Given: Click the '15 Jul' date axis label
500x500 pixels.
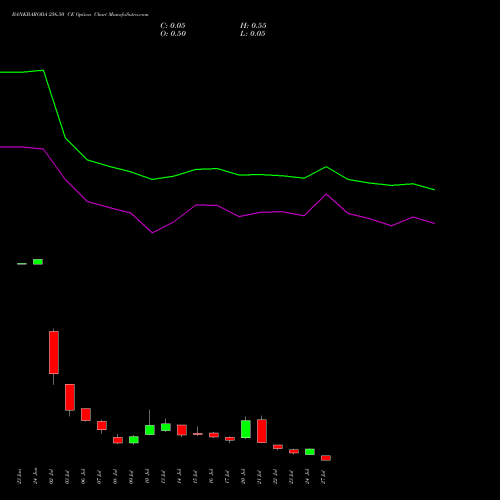Looking at the screenshot, I should tap(195, 477).
